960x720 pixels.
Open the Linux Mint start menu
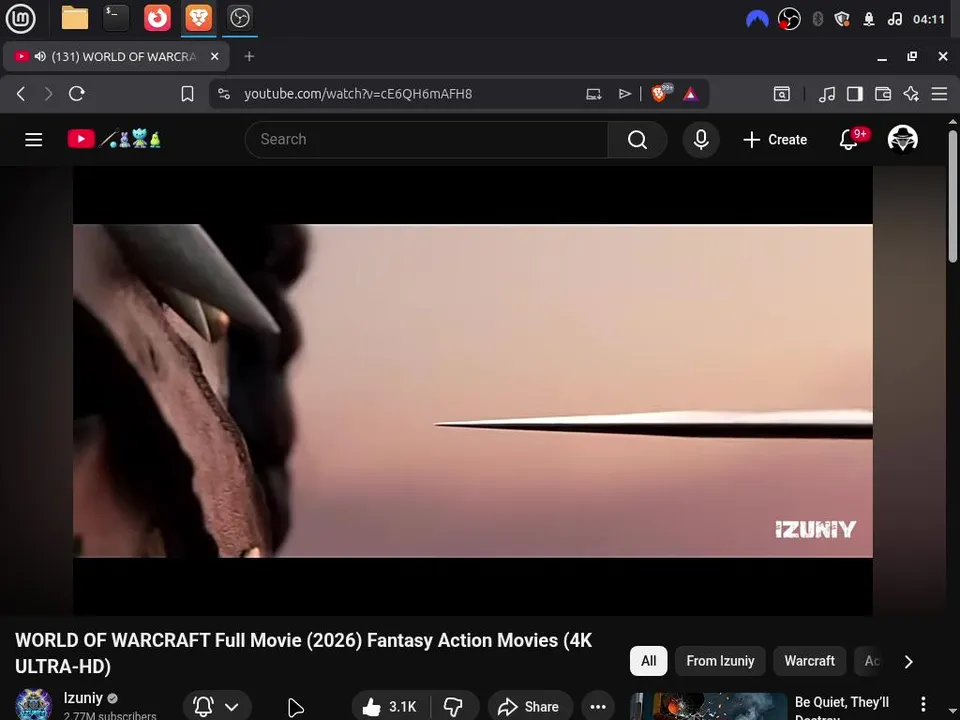(20, 18)
